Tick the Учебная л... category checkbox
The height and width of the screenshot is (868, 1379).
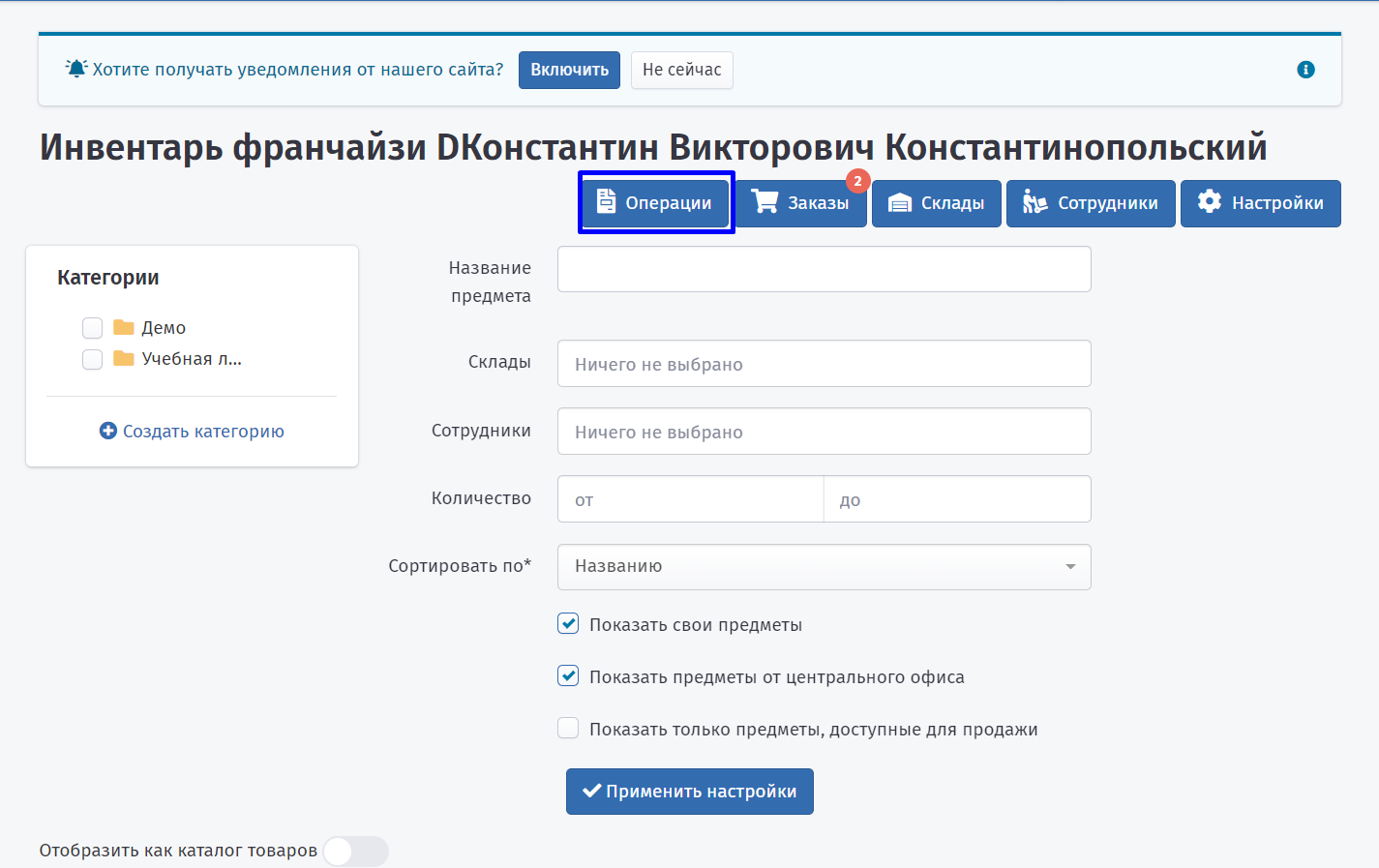93,359
